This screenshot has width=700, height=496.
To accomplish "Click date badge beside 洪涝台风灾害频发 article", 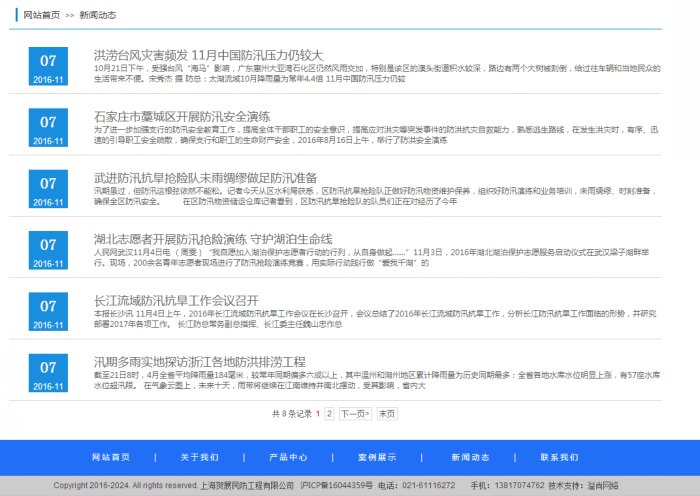I will (48, 66).
